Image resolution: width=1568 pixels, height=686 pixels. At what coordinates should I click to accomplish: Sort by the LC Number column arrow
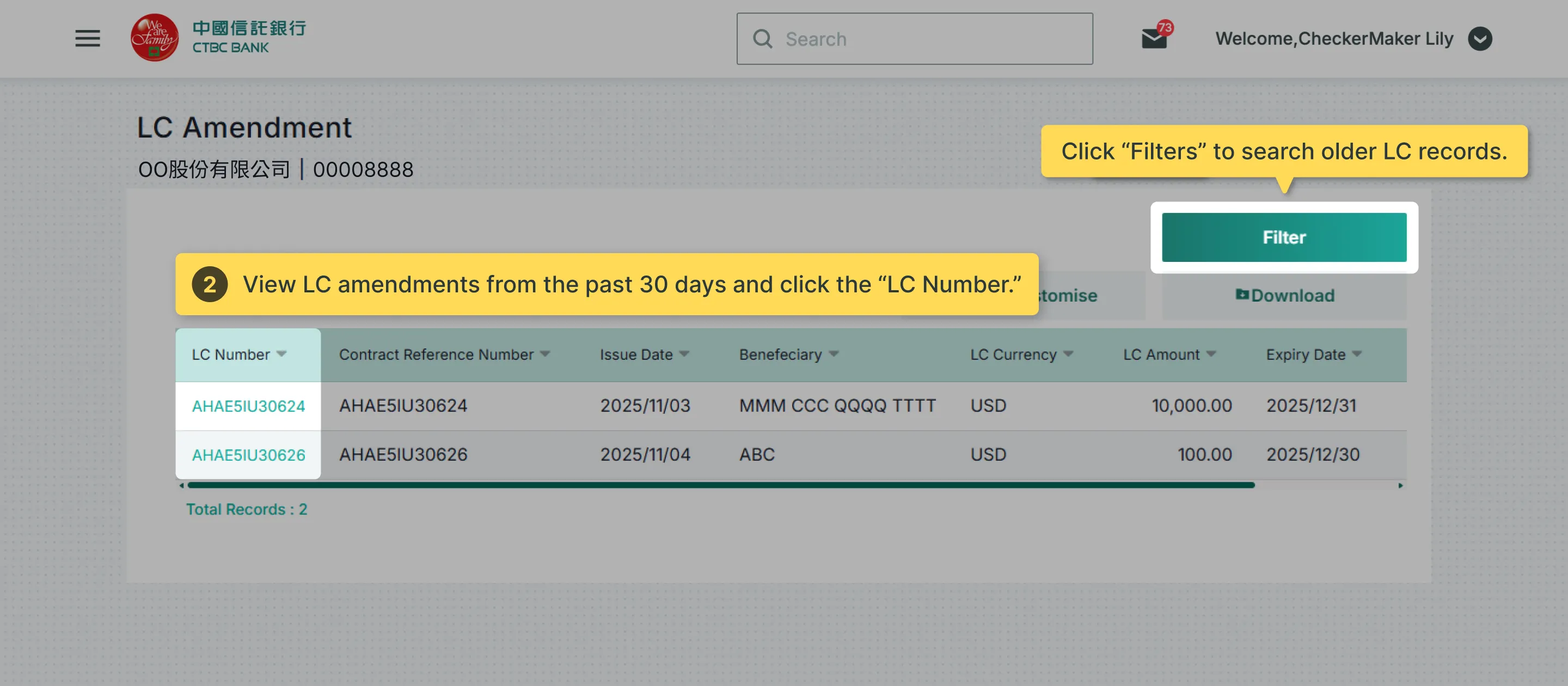[281, 354]
